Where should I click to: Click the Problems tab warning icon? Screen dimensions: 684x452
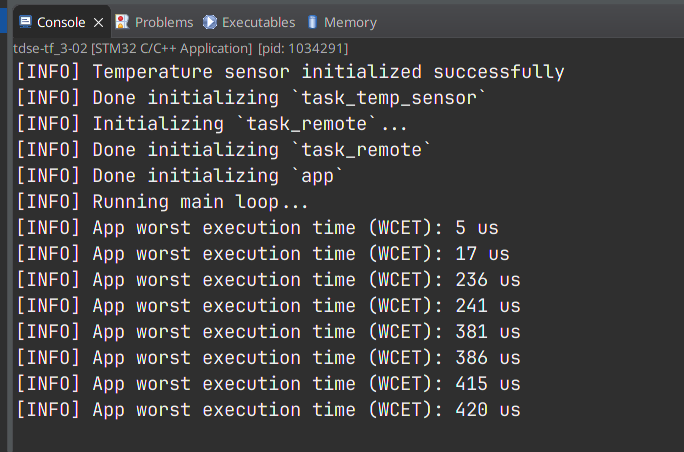122,22
